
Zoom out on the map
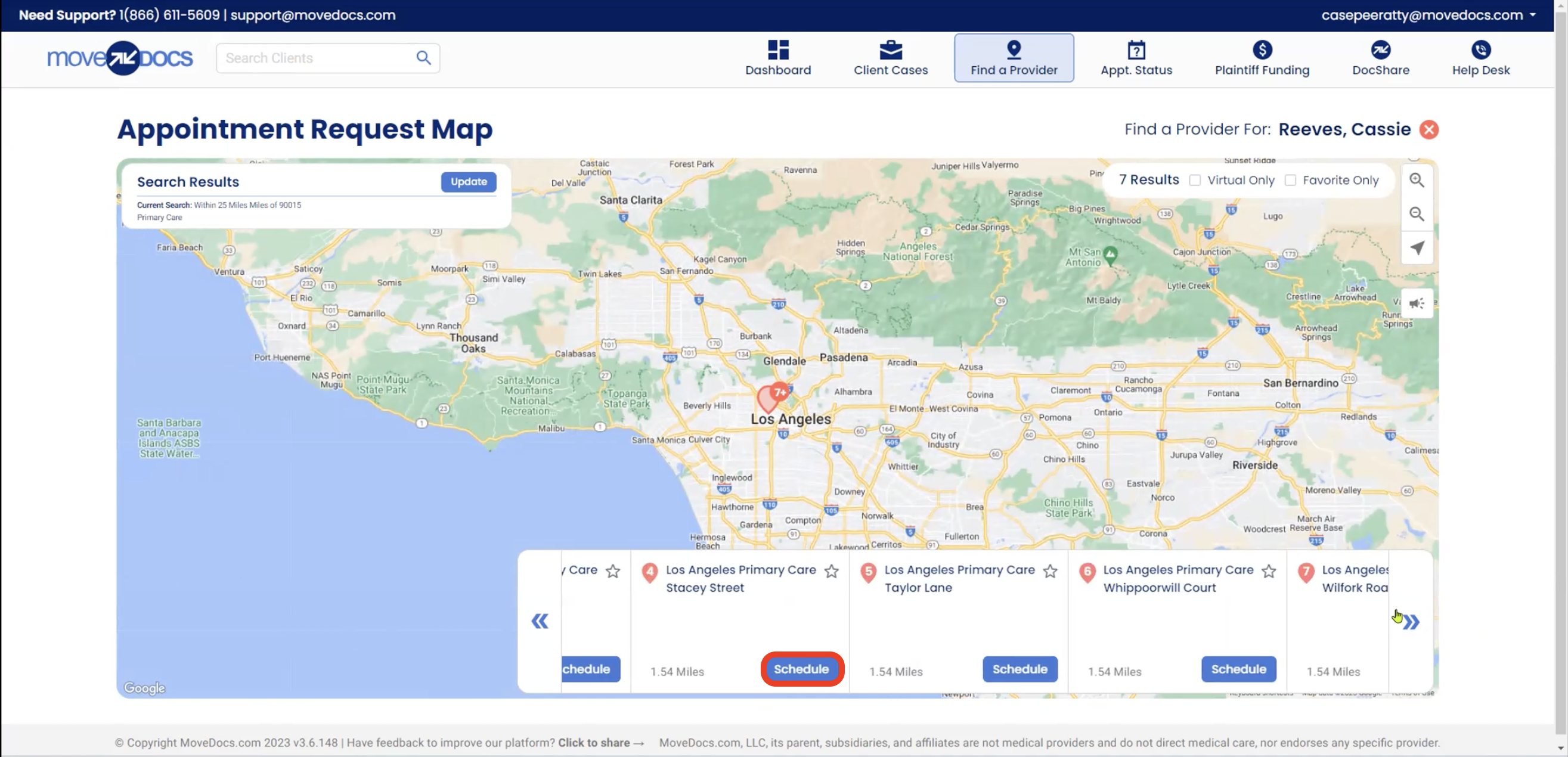tap(1417, 214)
